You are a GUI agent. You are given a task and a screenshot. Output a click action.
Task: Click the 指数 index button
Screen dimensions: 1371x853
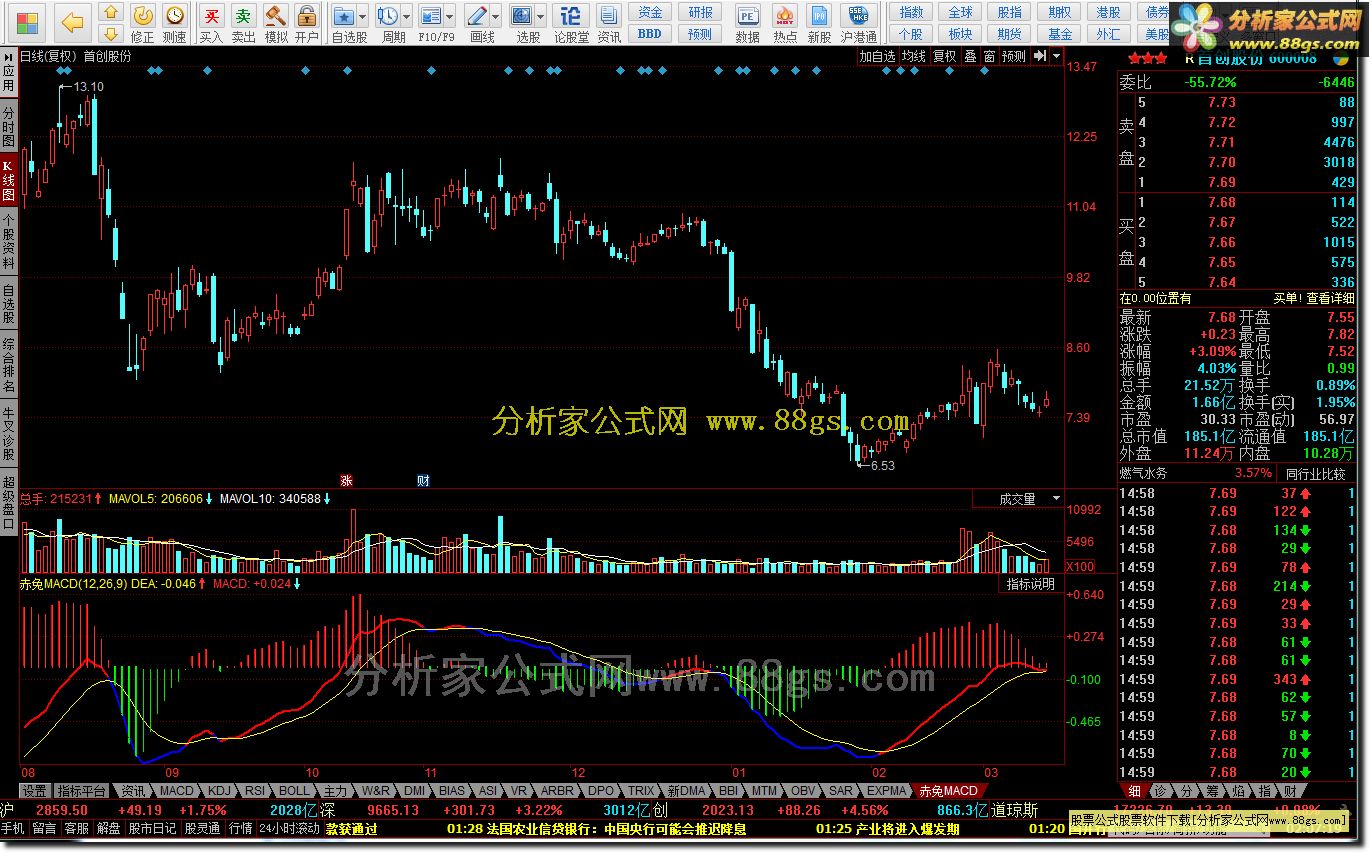[x=911, y=12]
